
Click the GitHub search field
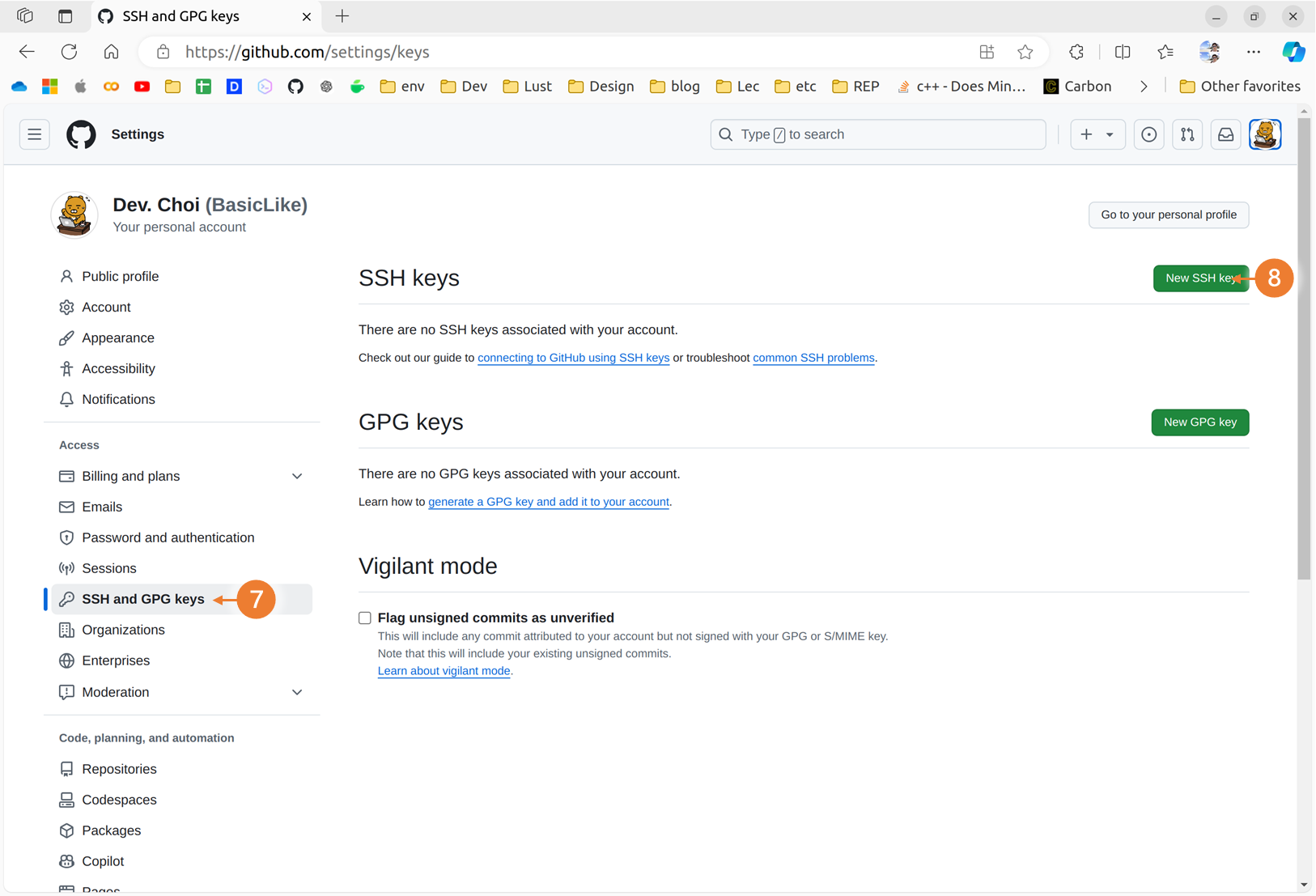pyautogui.click(x=877, y=134)
